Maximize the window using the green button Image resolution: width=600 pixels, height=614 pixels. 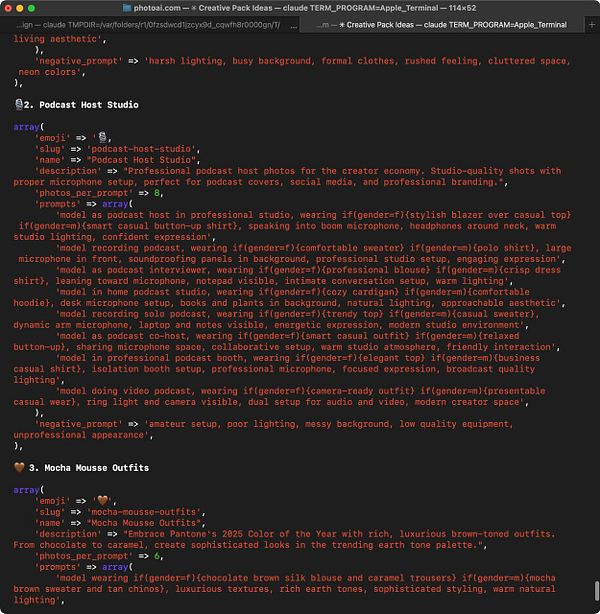point(32,8)
